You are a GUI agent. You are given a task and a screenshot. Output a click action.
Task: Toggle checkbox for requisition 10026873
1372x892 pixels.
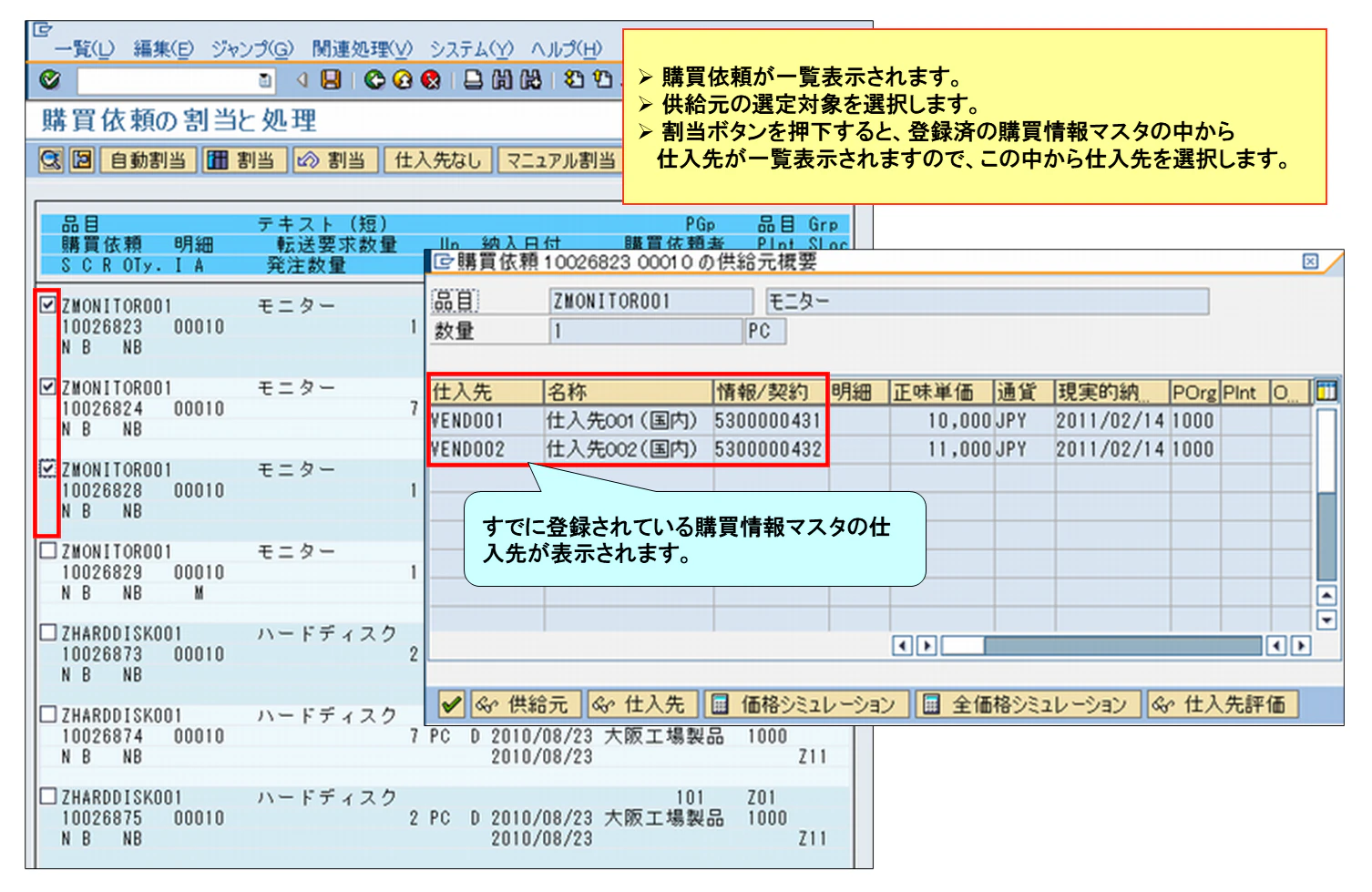pyautogui.click(x=49, y=631)
